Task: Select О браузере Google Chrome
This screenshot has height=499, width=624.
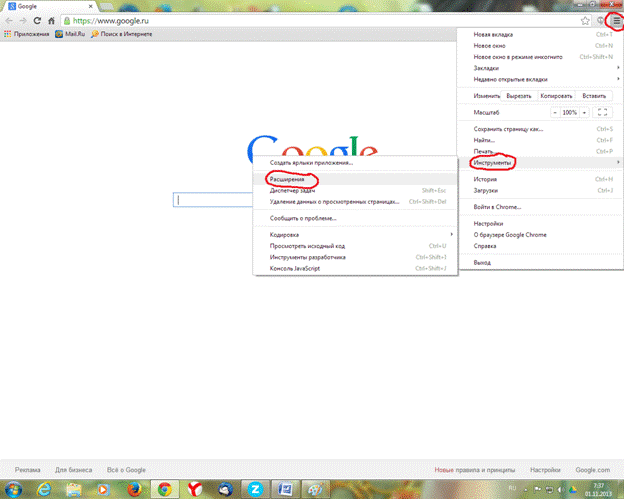Action: click(x=540, y=235)
